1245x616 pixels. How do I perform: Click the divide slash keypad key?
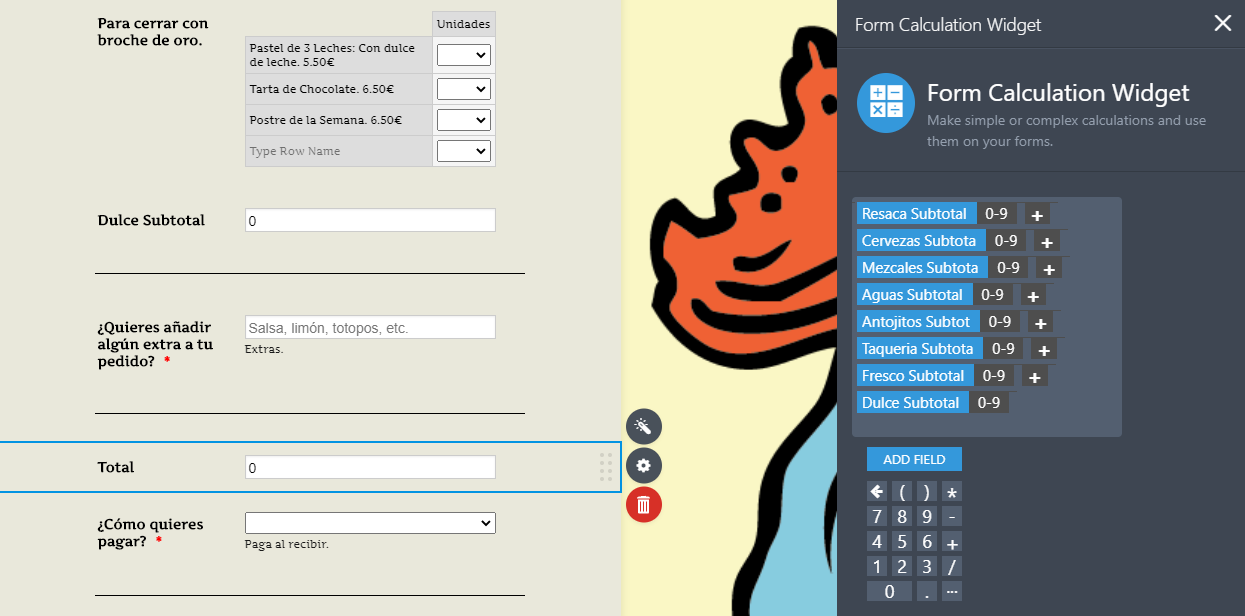pyautogui.click(x=952, y=567)
